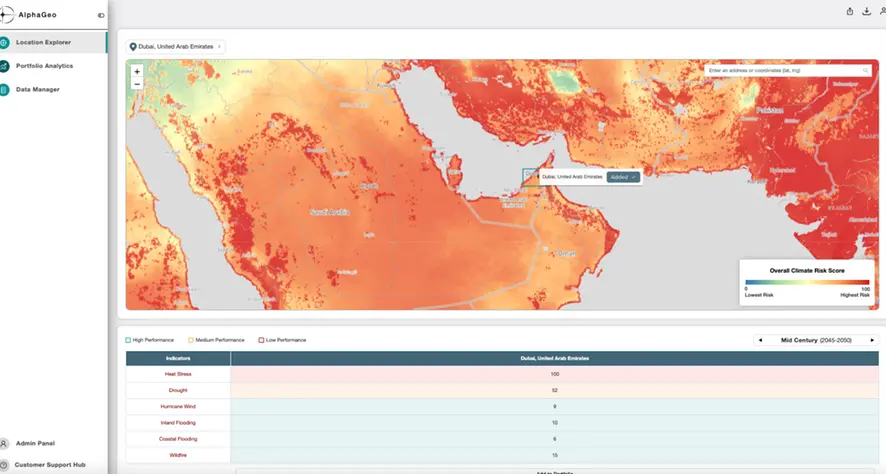The width and height of the screenshot is (886, 474).
Task: Click the Inland Flooding score of 10
Action: 554,423
